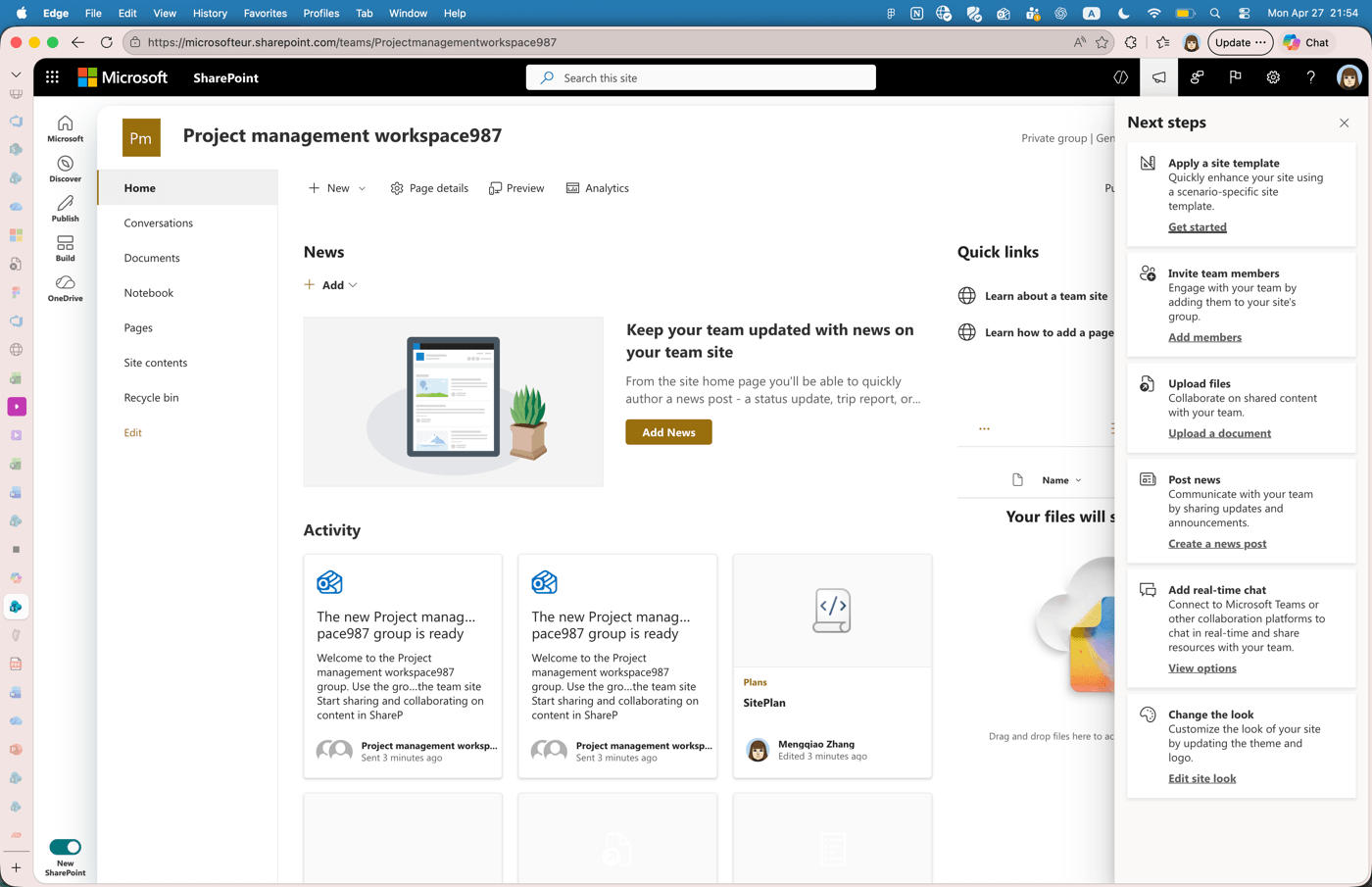Open the SharePoint app launcher waffle

click(52, 77)
